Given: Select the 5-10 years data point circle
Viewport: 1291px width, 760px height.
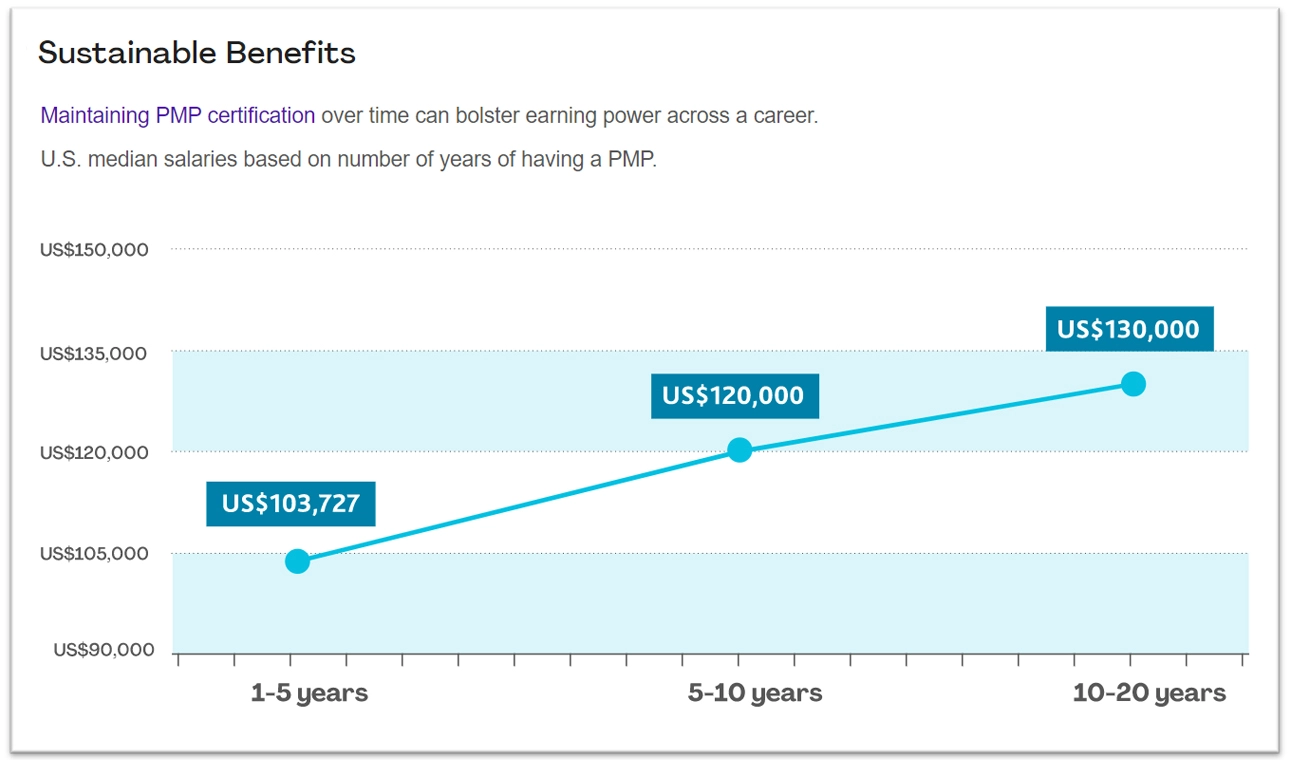Looking at the screenshot, I should 739,450.
